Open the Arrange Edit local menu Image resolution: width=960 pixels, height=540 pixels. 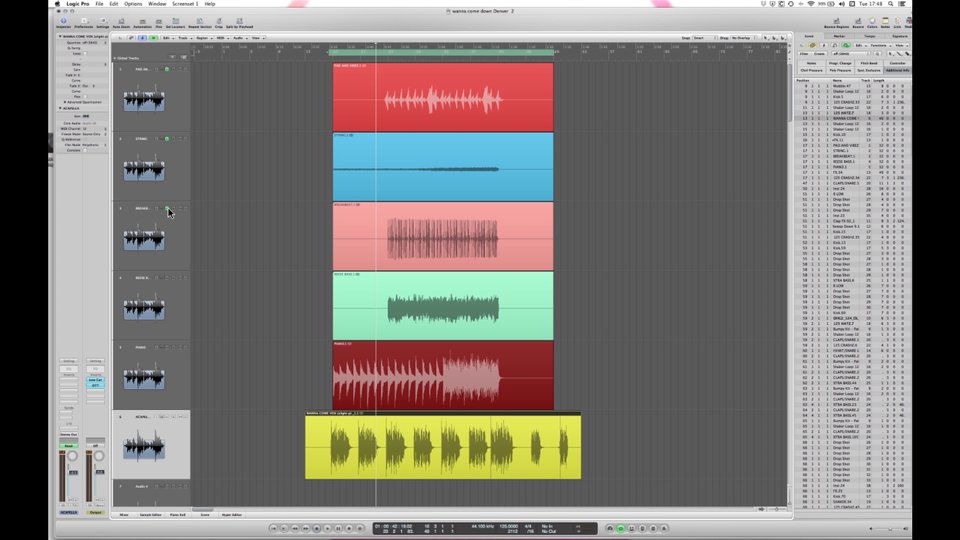pyautogui.click(x=166, y=38)
